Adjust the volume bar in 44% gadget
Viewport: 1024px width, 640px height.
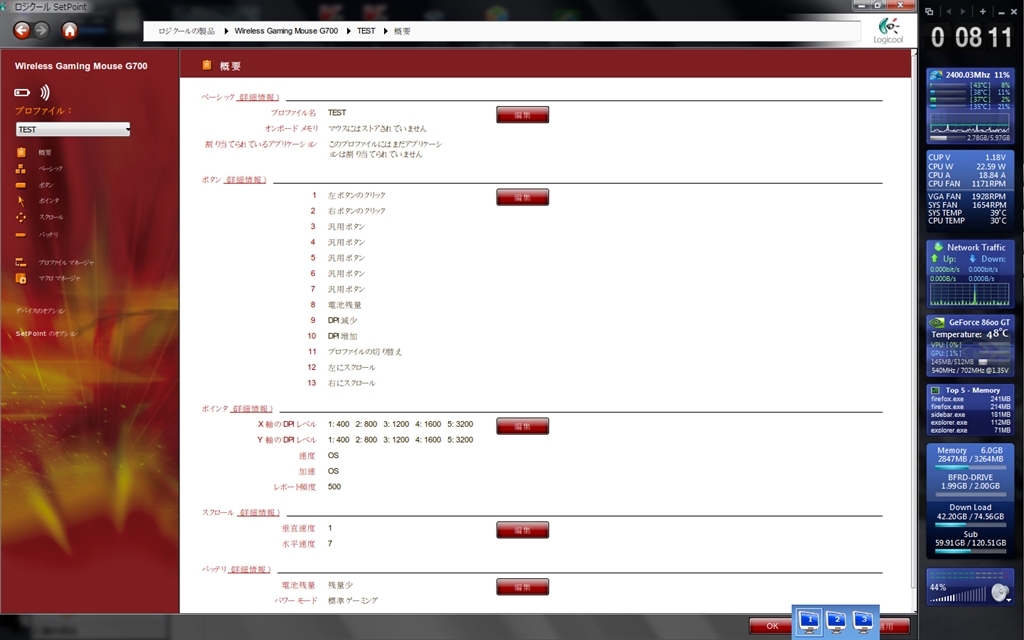point(959,595)
